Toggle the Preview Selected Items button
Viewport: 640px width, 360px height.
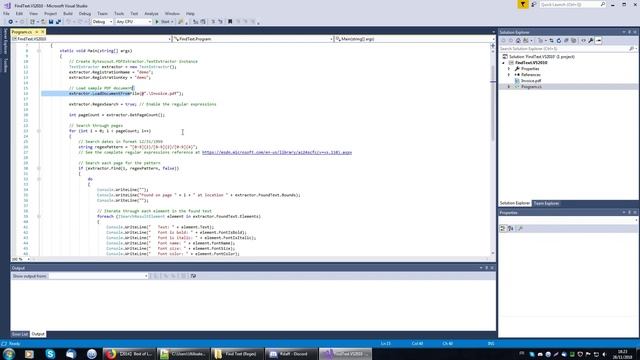tap(598, 40)
